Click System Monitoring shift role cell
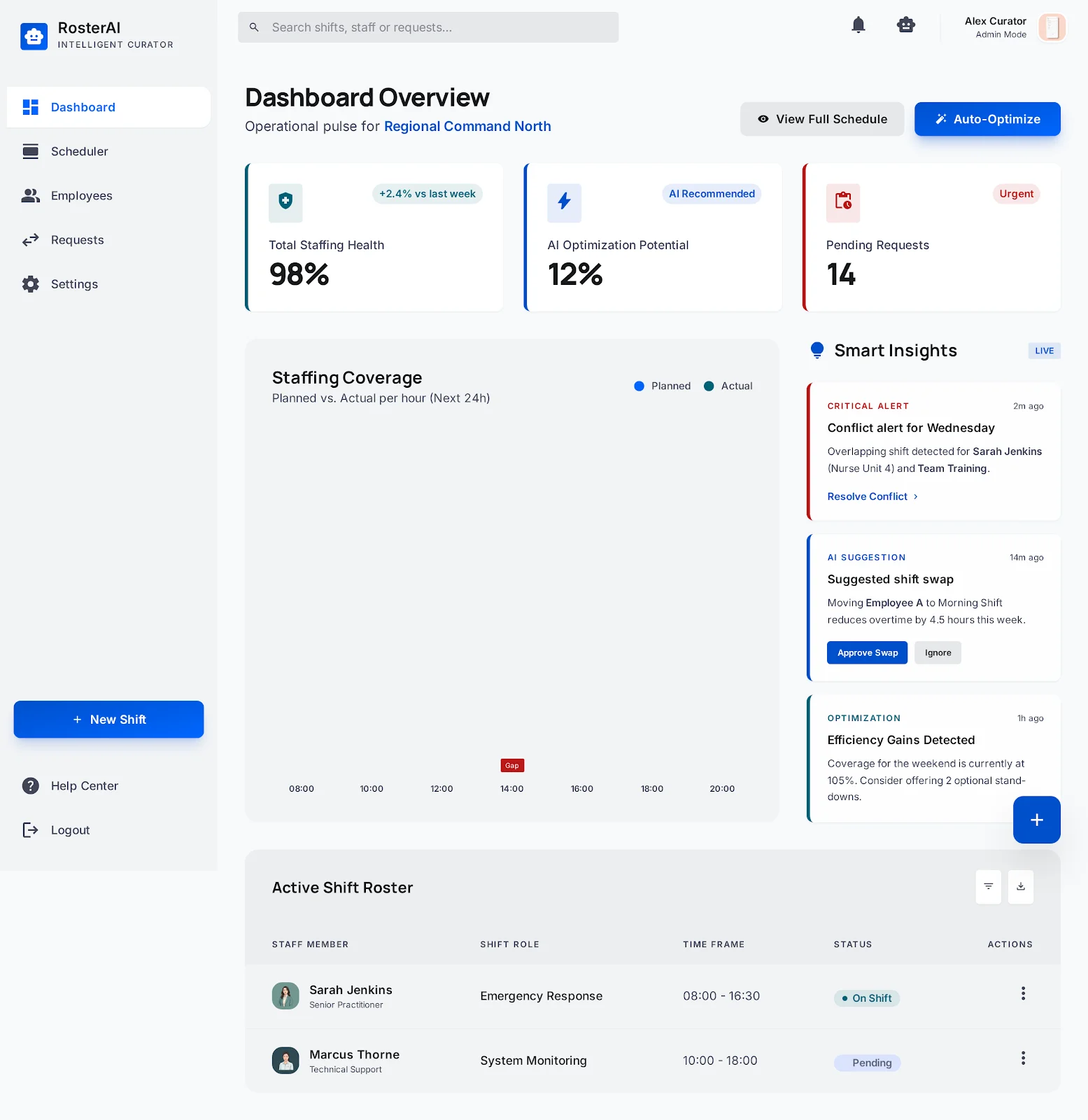 coord(533,1060)
